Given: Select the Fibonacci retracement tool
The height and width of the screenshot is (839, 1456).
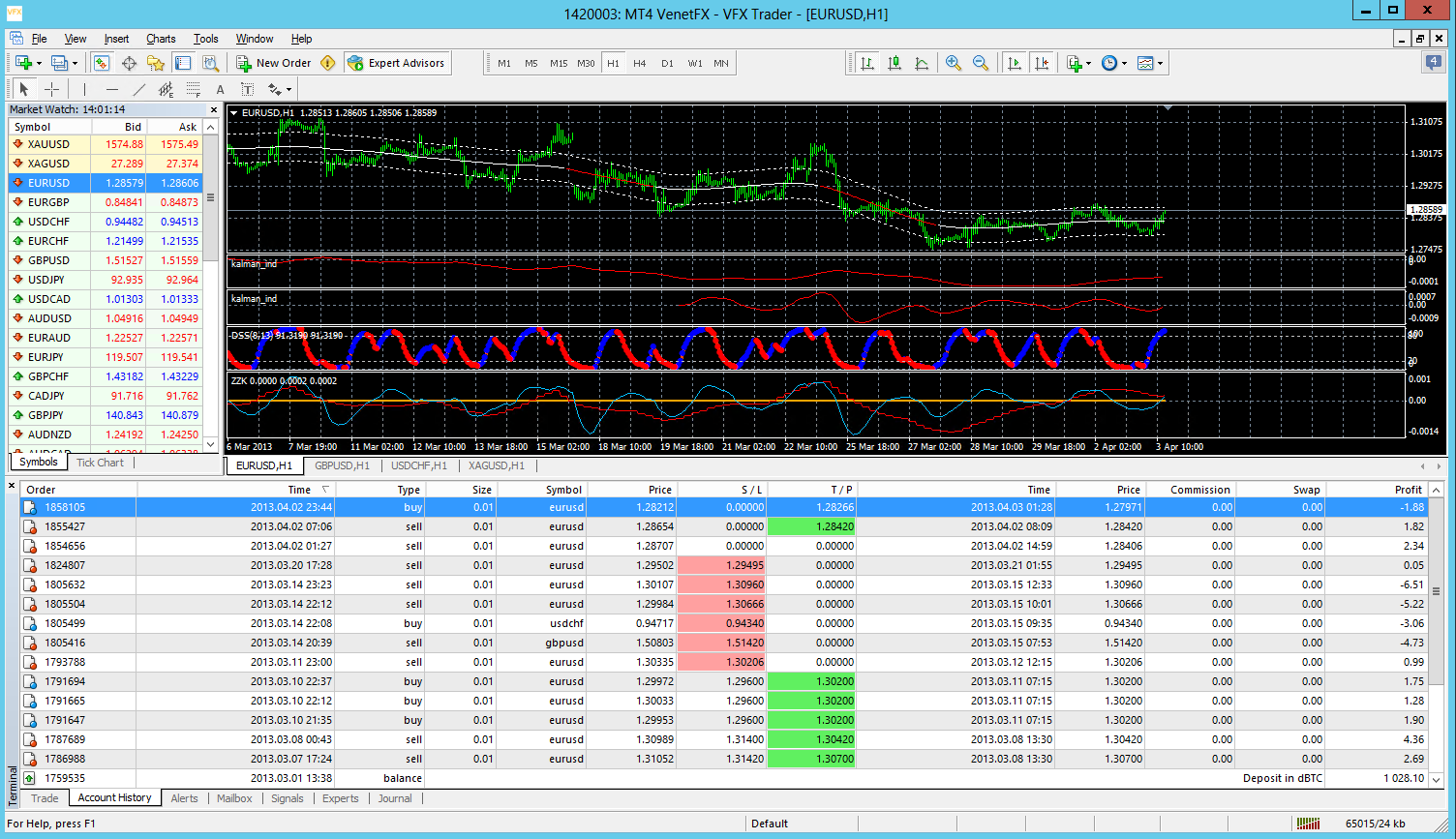Looking at the screenshot, I should click(193, 89).
